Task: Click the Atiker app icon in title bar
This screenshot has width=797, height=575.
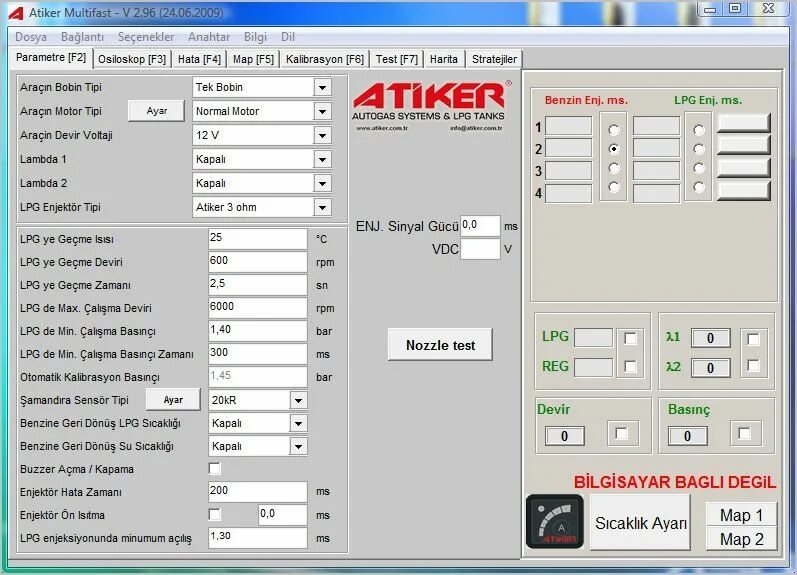Action: [16, 13]
